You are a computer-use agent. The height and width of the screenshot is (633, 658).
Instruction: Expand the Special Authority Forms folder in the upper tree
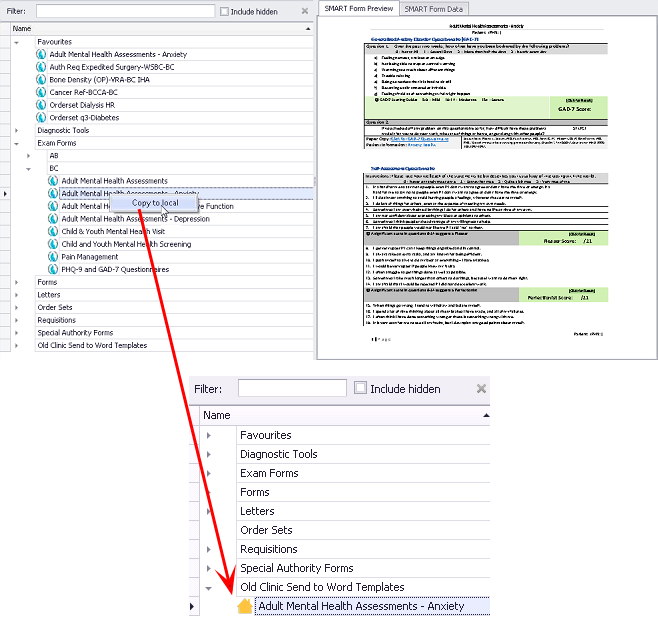pyautogui.click(x=16, y=332)
